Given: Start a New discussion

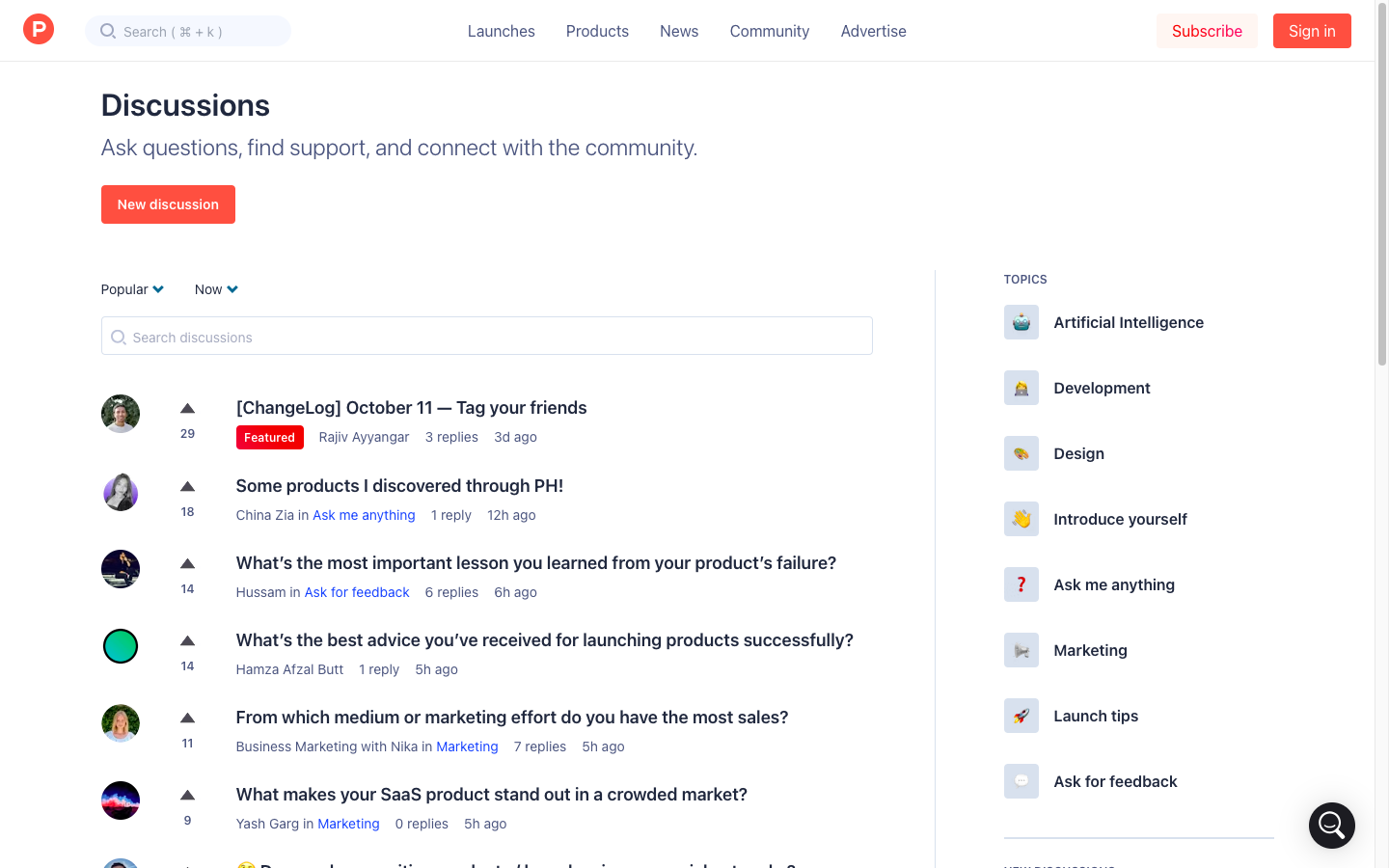Looking at the screenshot, I should pyautogui.click(x=168, y=204).
